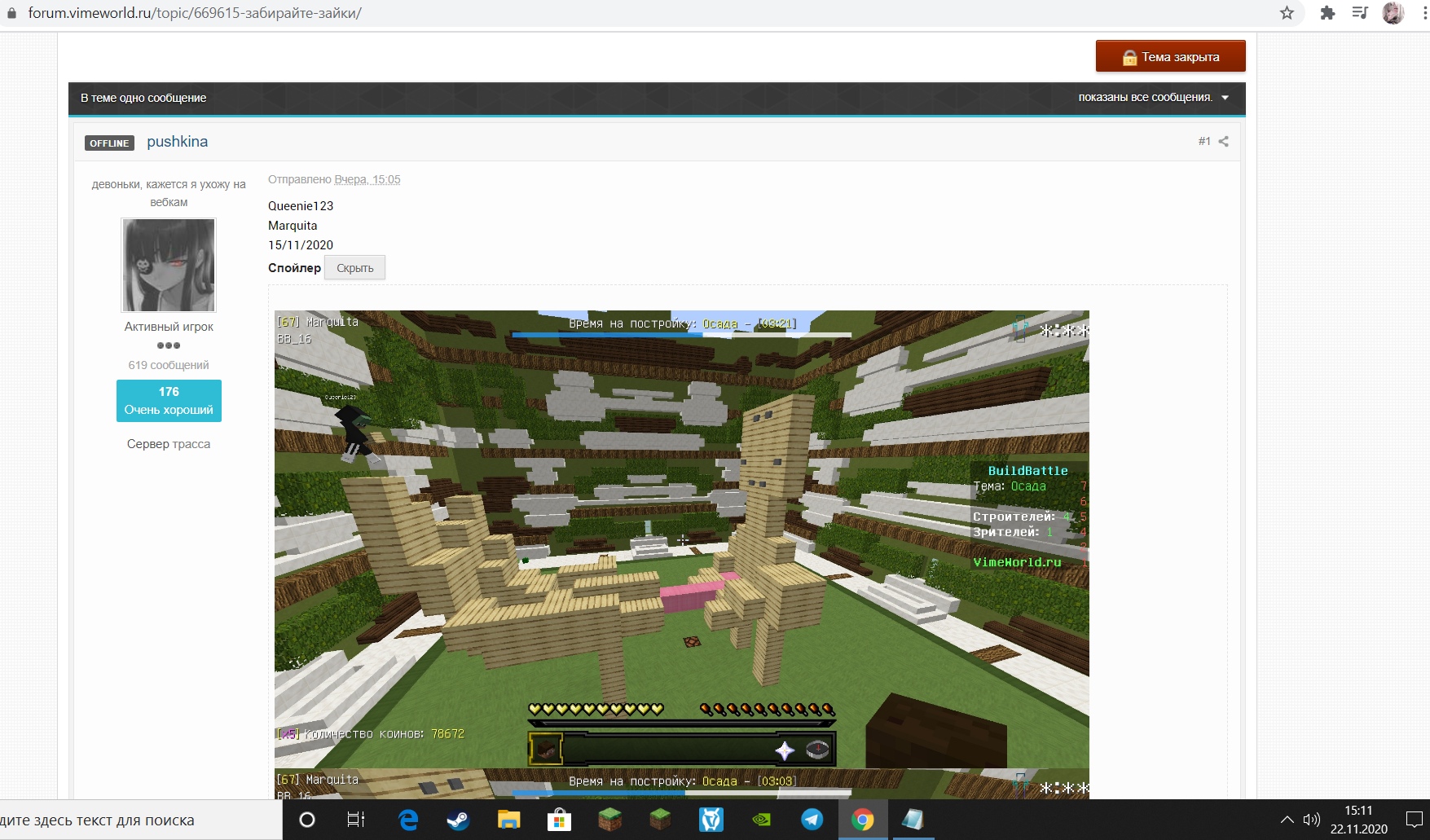Open NVIDIA app from the taskbar
The width and height of the screenshot is (1430, 840).
tap(761, 820)
